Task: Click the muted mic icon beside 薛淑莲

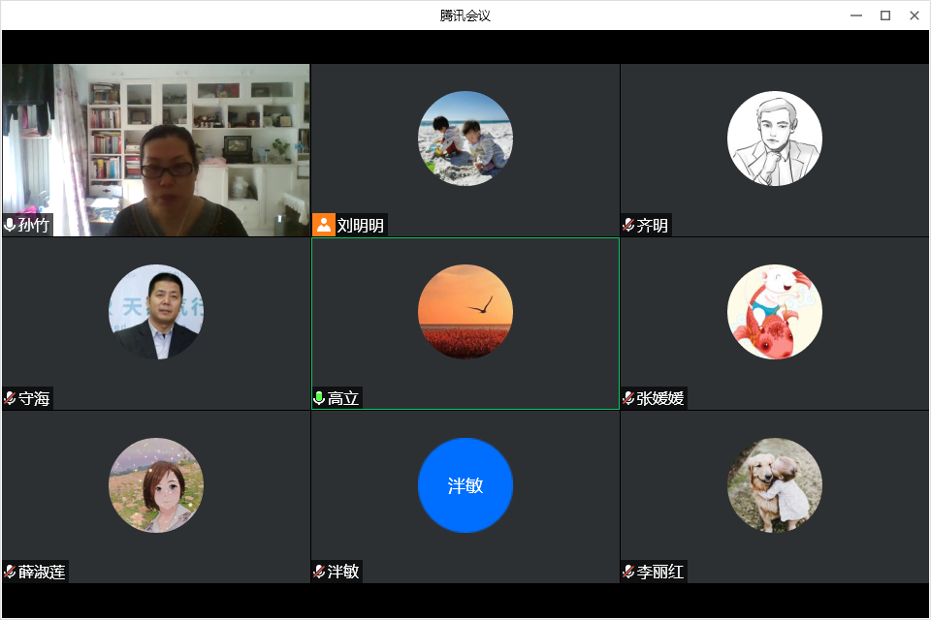Action: click(10, 572)
